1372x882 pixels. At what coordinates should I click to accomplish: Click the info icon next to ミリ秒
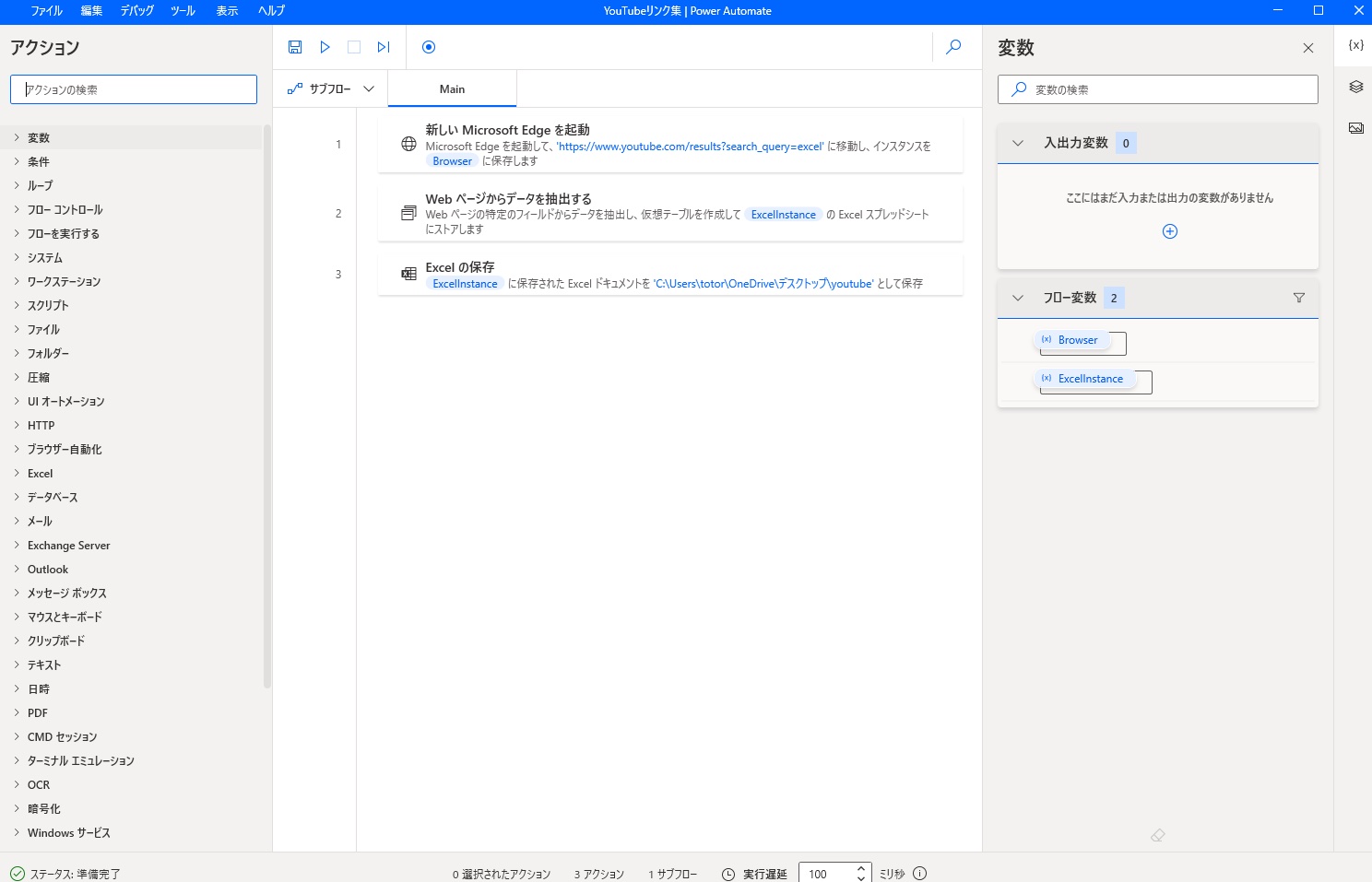pos(919,874)
